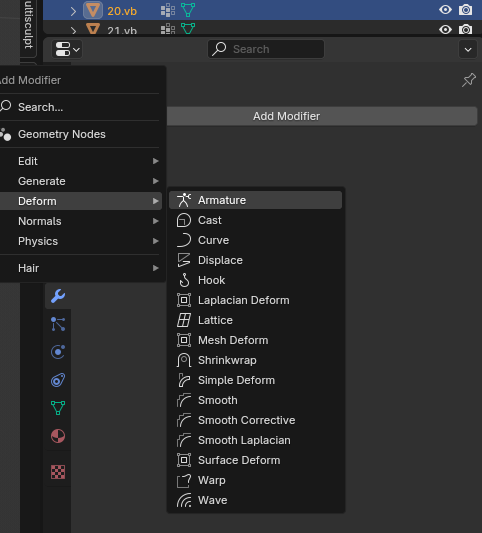Open the Object Constraints properties tab icon
The image size is (482, 533).
tap(58, 380)
